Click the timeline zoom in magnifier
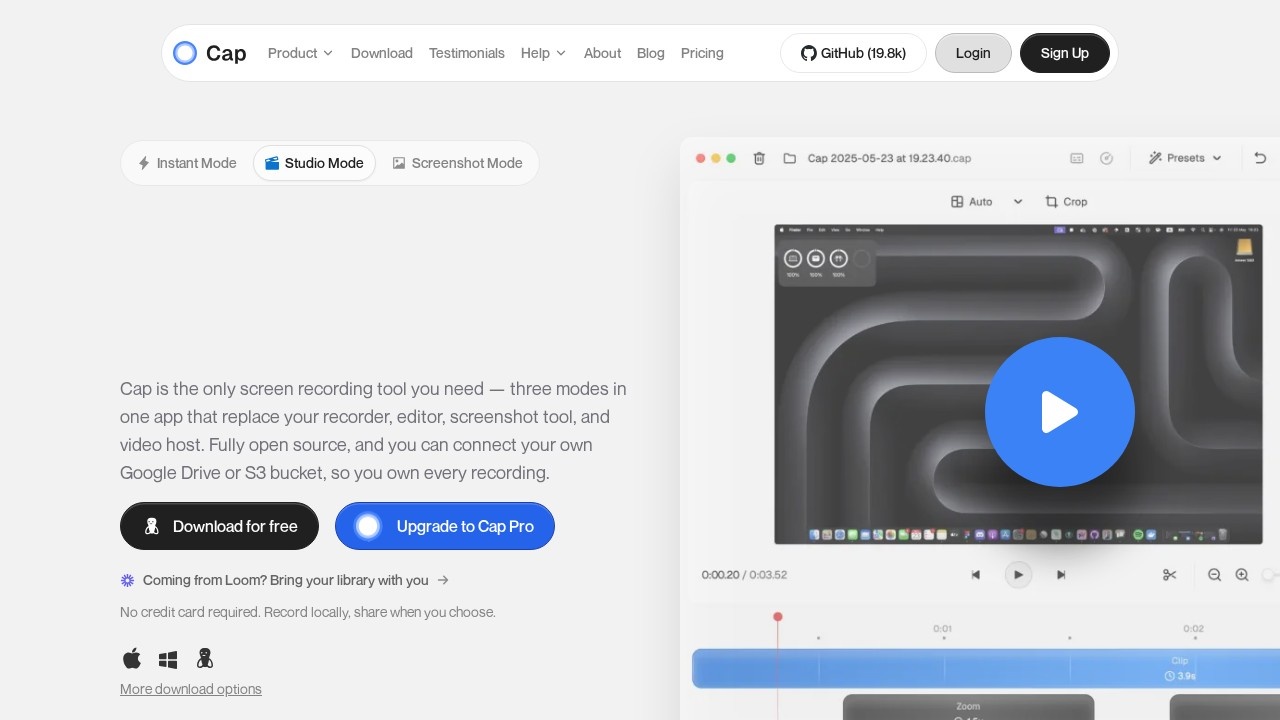This screenshot has height=720, width=1280. (1242, 575)
